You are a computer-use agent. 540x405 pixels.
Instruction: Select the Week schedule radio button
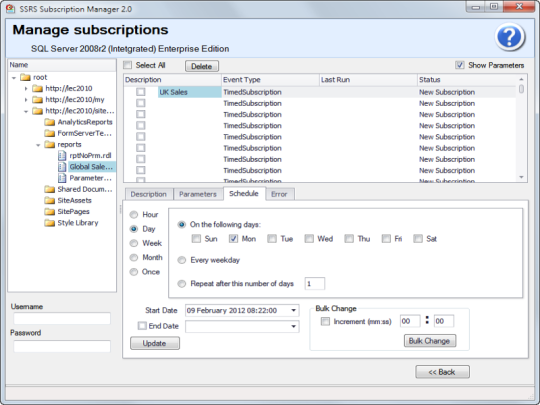pos(134,243)
